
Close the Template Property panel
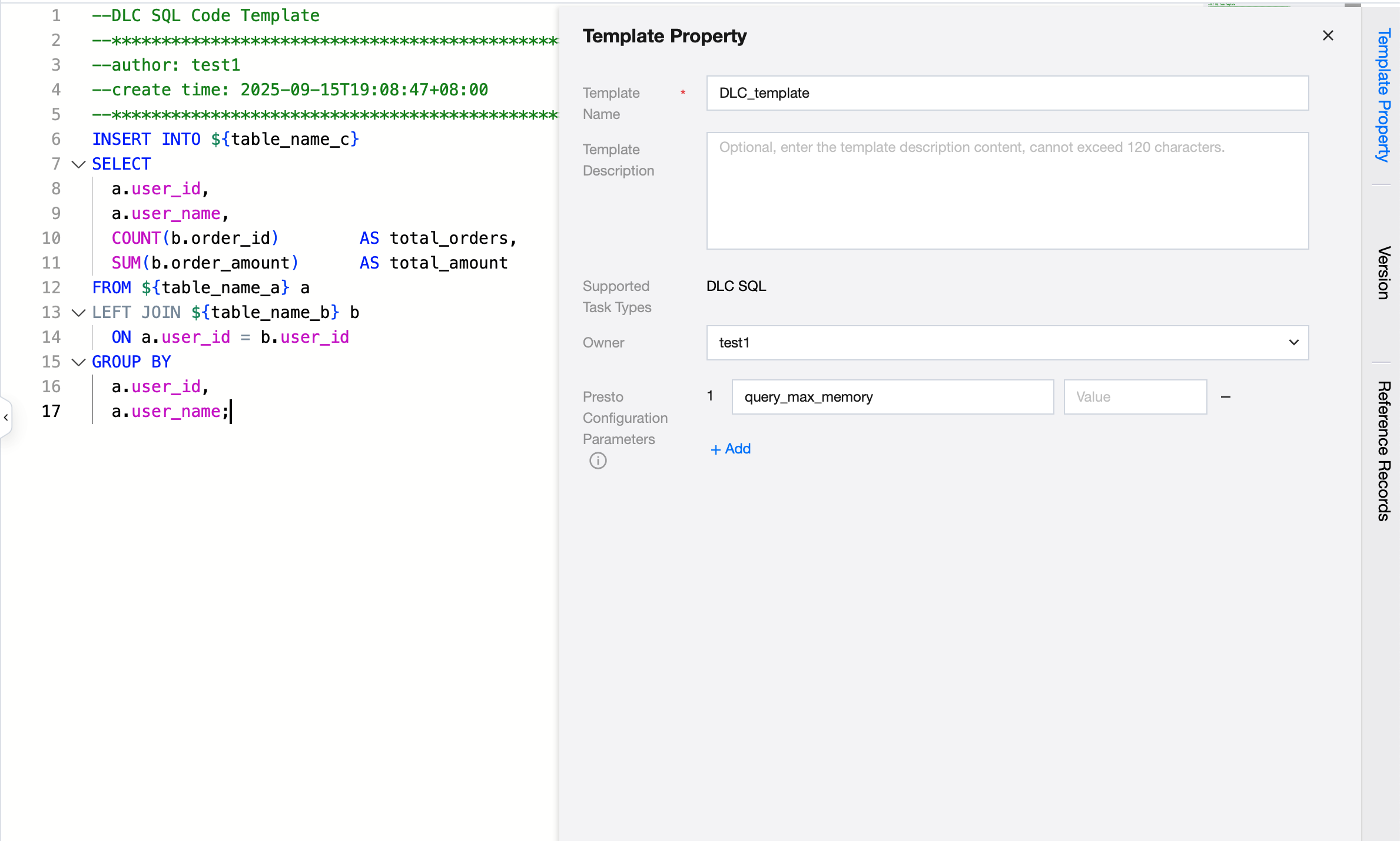tap(1328, 36)
